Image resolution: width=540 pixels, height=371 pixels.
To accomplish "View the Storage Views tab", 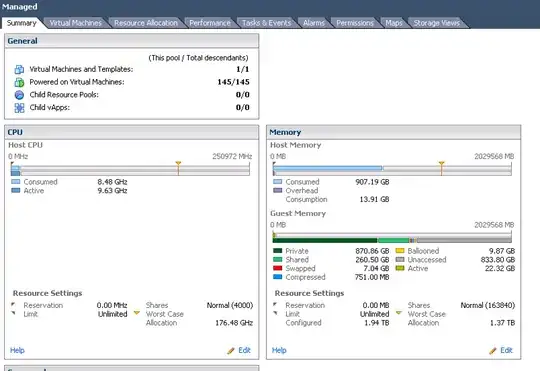I will [x=437, y=23].
